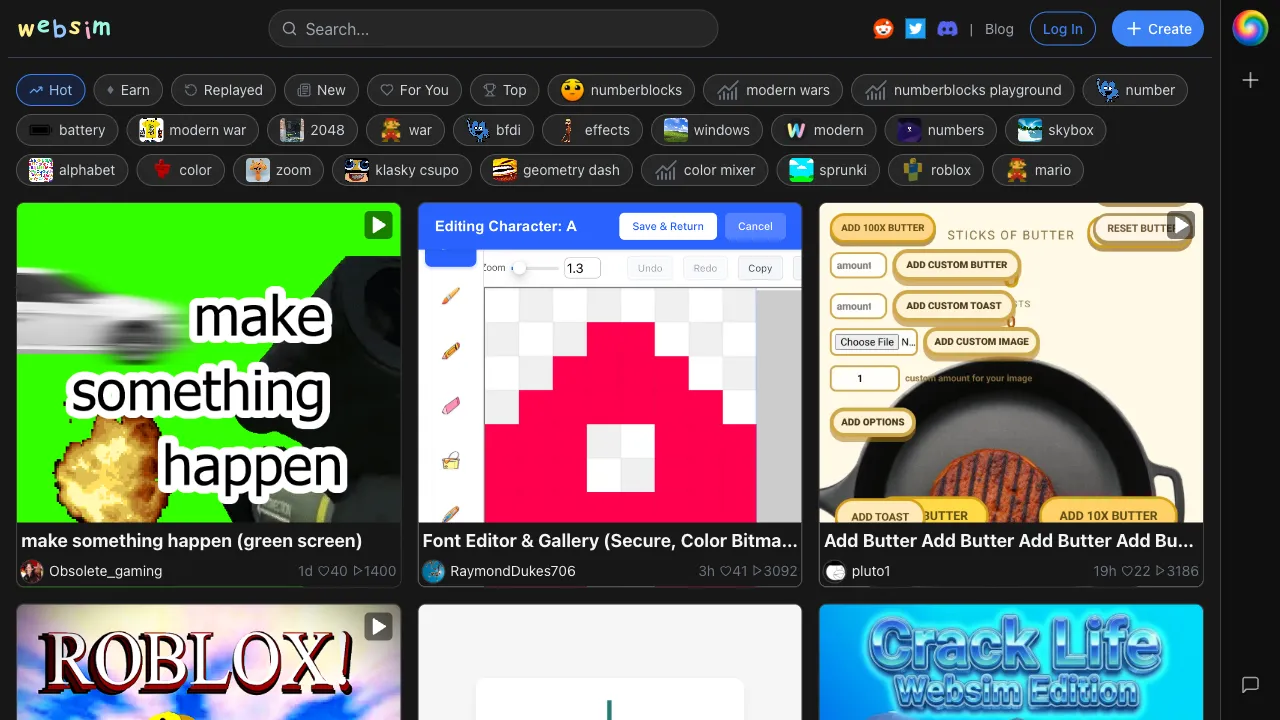Open the green screen "make something happen" thumbnail
The width and height of the screenshot is (1280, 720).
click(209, 363)
